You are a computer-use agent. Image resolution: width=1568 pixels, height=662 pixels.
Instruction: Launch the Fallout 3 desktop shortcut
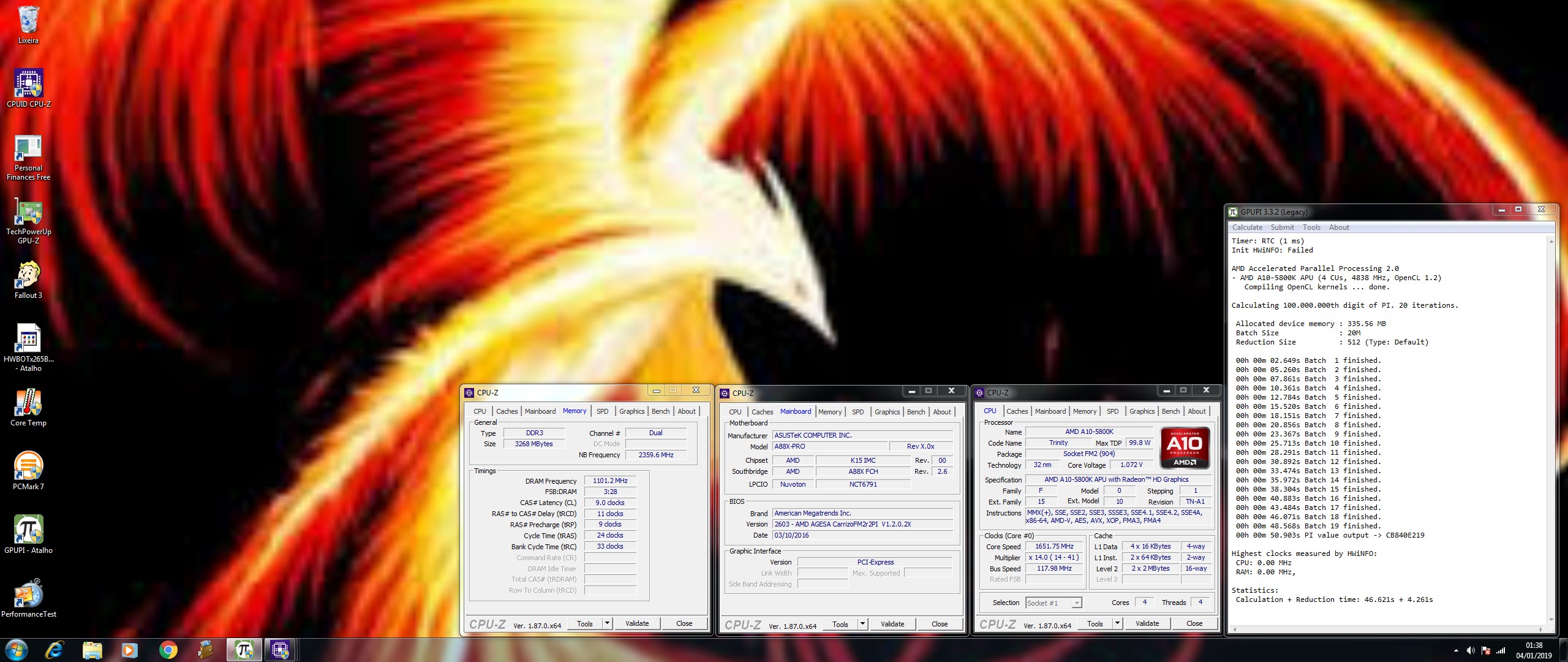pyautogui.click(x=28, y=280)
